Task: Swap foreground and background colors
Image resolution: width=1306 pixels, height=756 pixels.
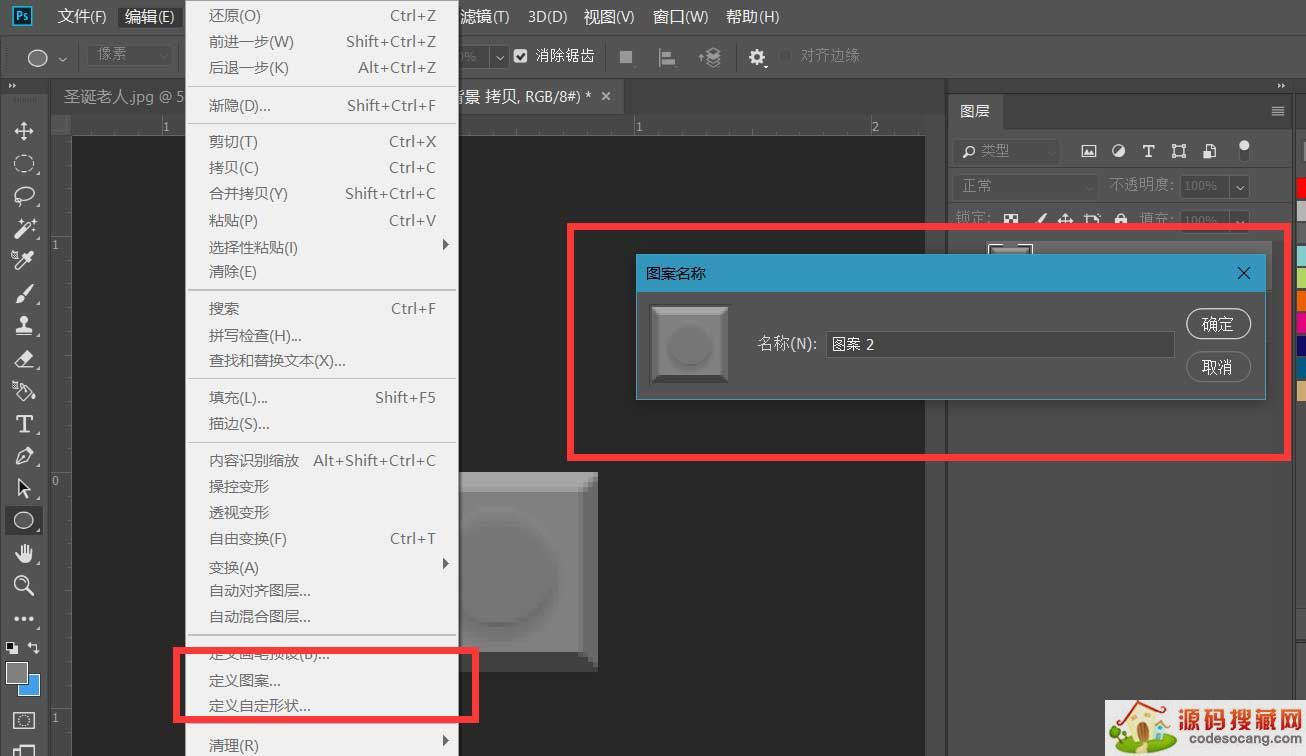Action: 34,647
